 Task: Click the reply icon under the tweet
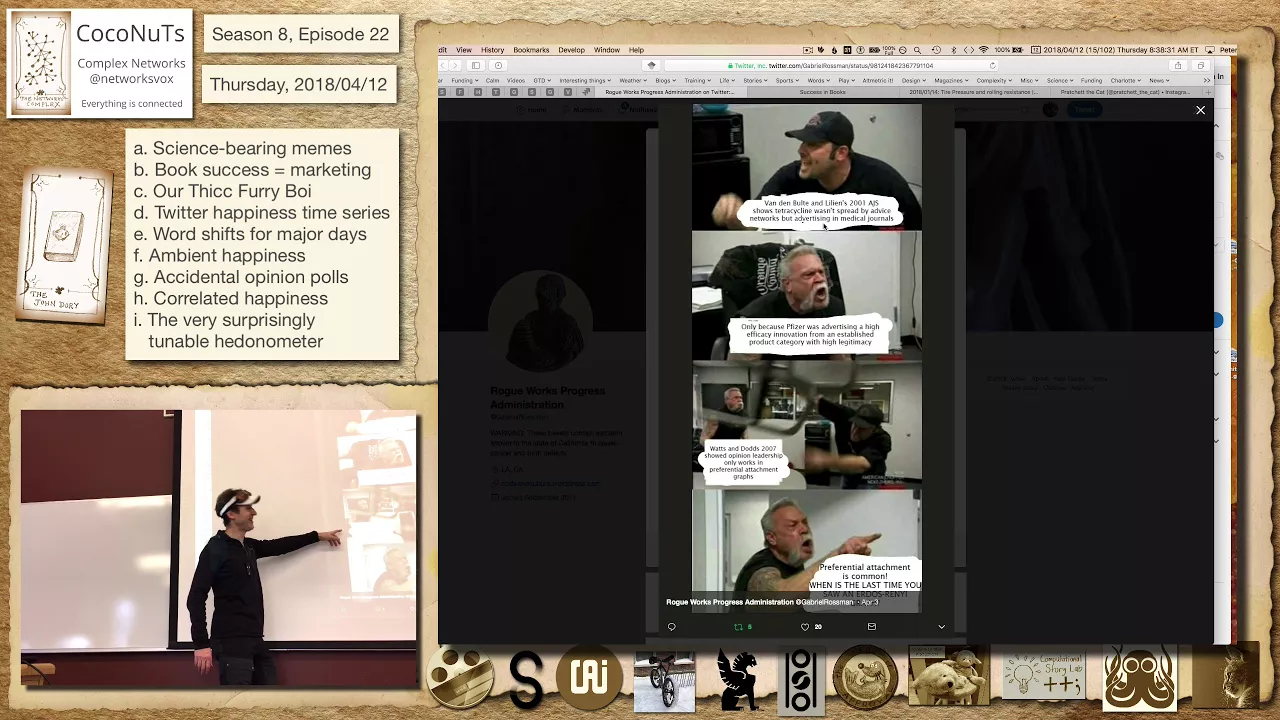click(671, 627)
